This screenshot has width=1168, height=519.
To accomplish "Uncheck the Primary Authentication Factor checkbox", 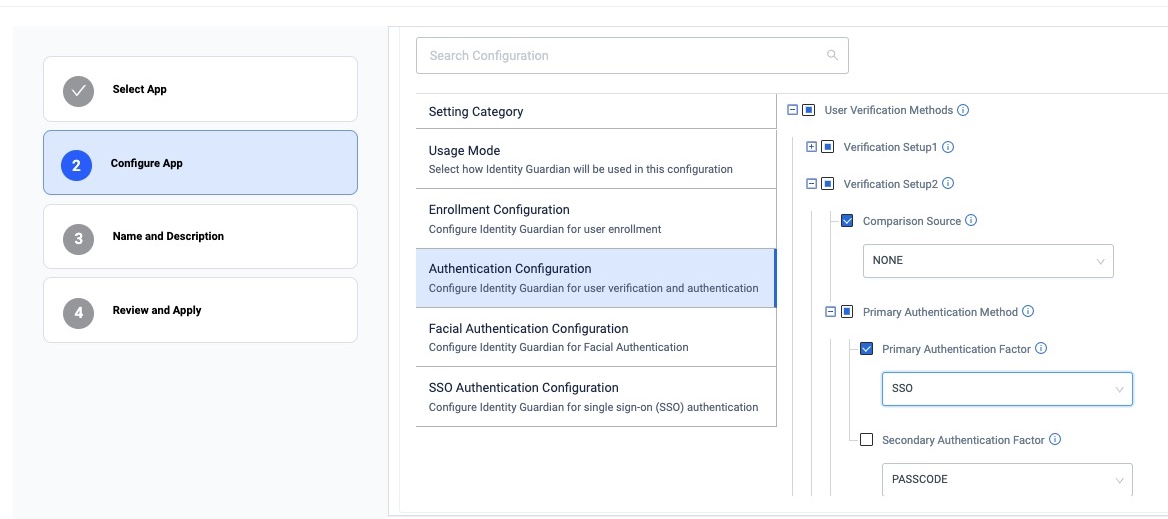I will (x=866, y=349).
